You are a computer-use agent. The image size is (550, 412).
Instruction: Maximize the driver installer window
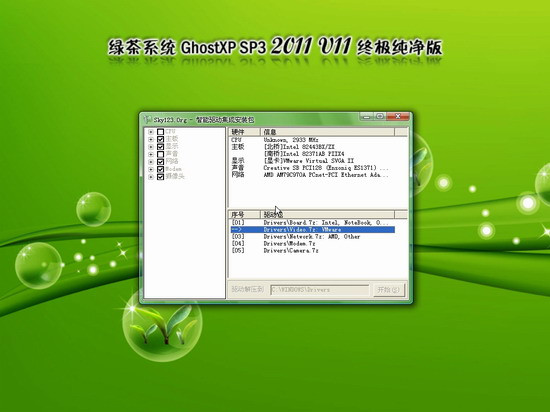[x=380, y=116]
